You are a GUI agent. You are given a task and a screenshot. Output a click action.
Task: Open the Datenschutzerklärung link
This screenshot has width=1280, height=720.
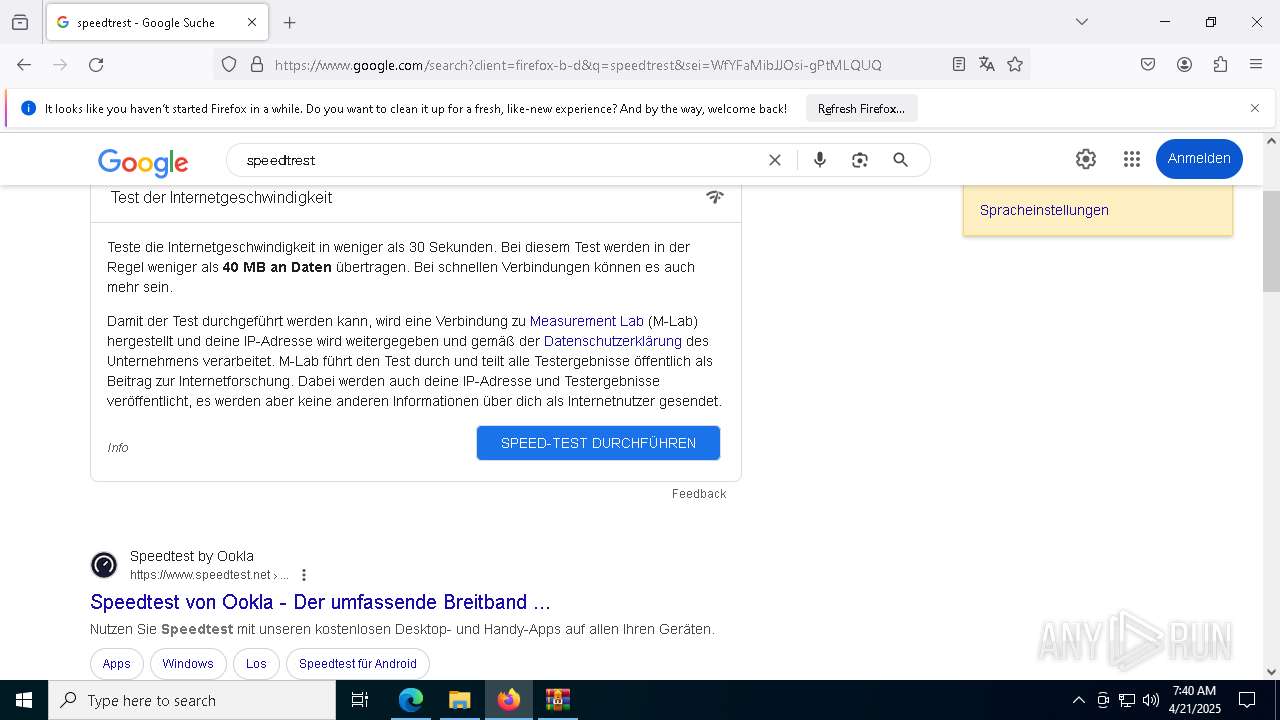coord(613,341)
